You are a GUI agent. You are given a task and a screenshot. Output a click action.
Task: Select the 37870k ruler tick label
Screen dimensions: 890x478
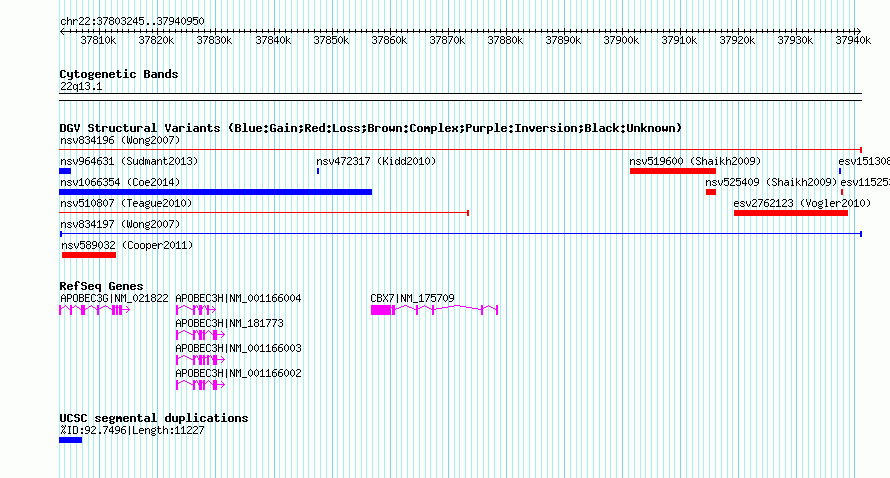point(447,40)
